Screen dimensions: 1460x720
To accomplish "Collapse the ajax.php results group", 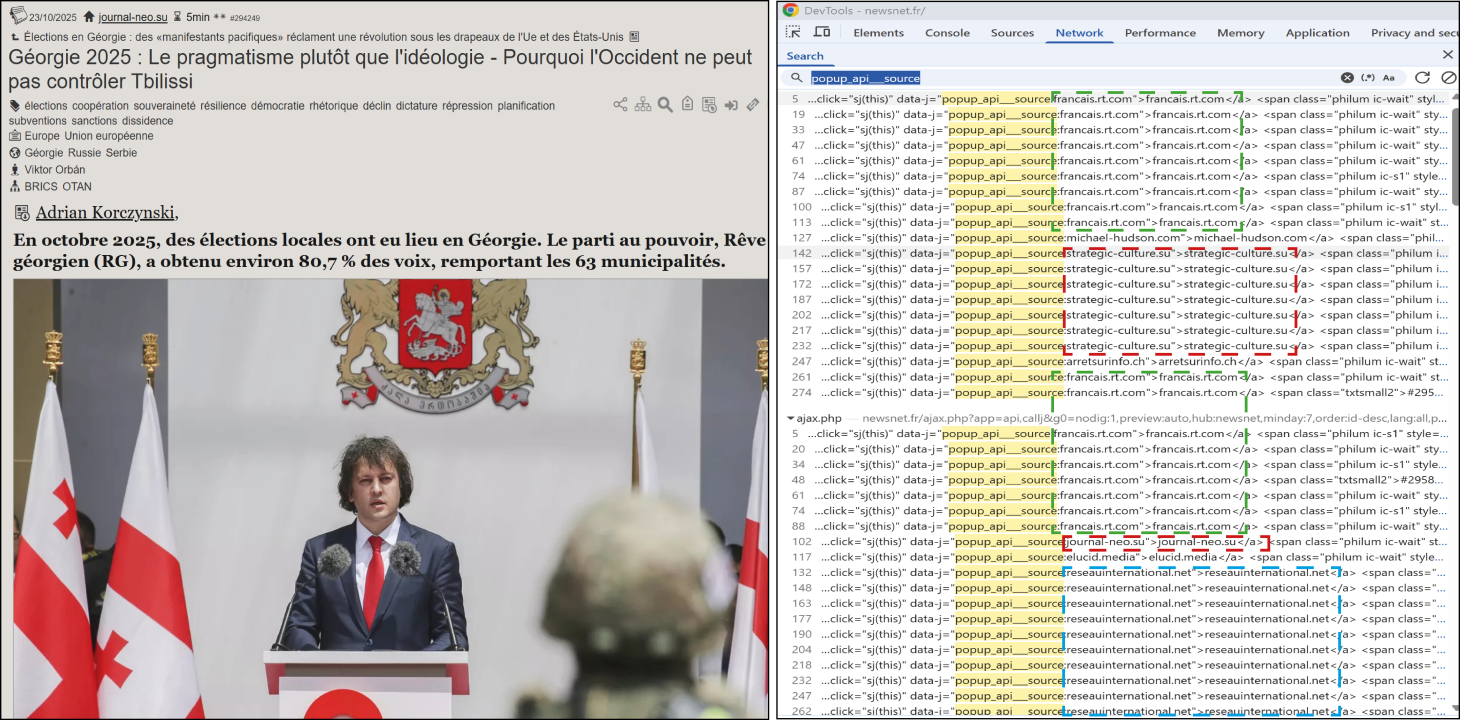I will coord(791,418).
